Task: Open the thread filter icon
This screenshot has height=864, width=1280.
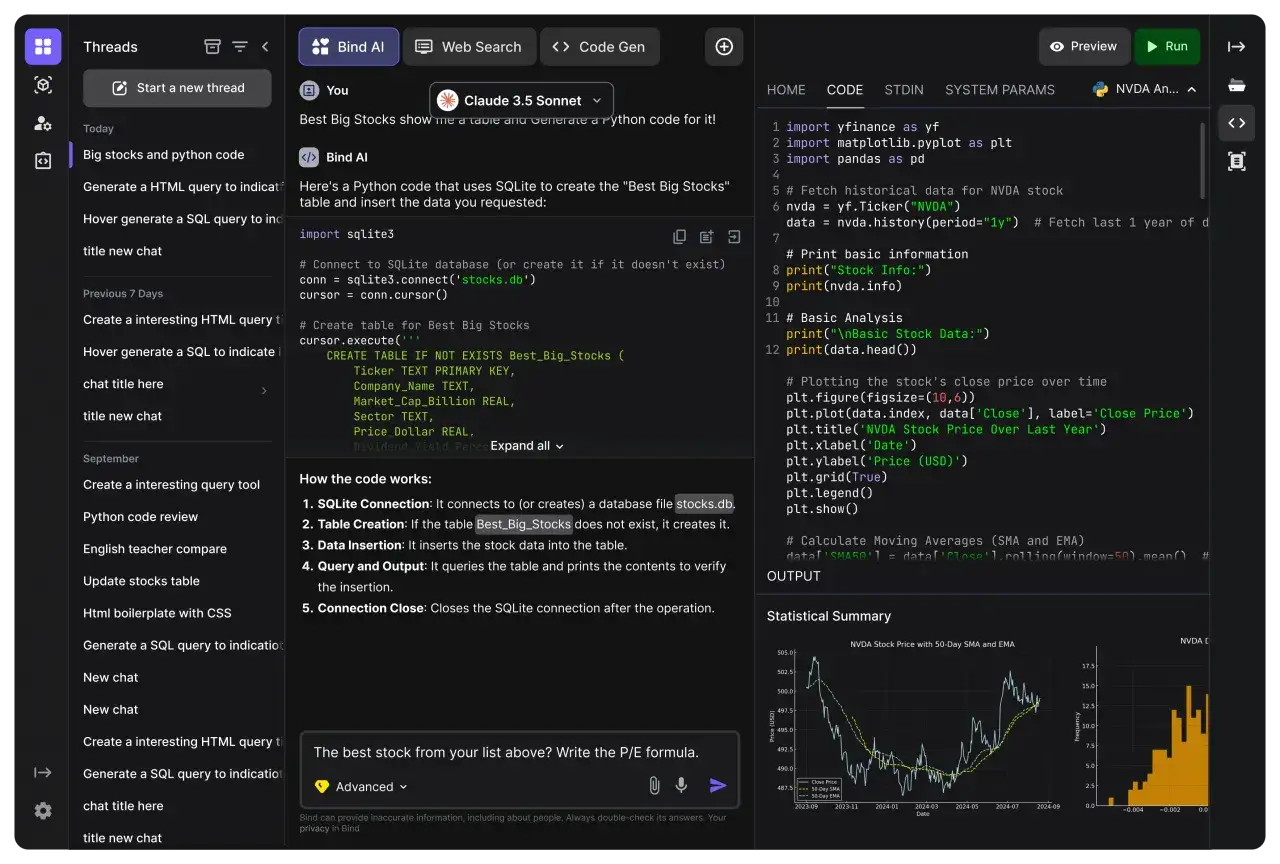Action: [x=240, y=47]
